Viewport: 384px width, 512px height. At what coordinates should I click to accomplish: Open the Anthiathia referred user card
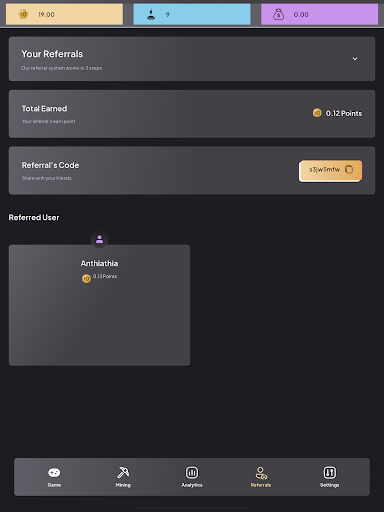point(99,305)
